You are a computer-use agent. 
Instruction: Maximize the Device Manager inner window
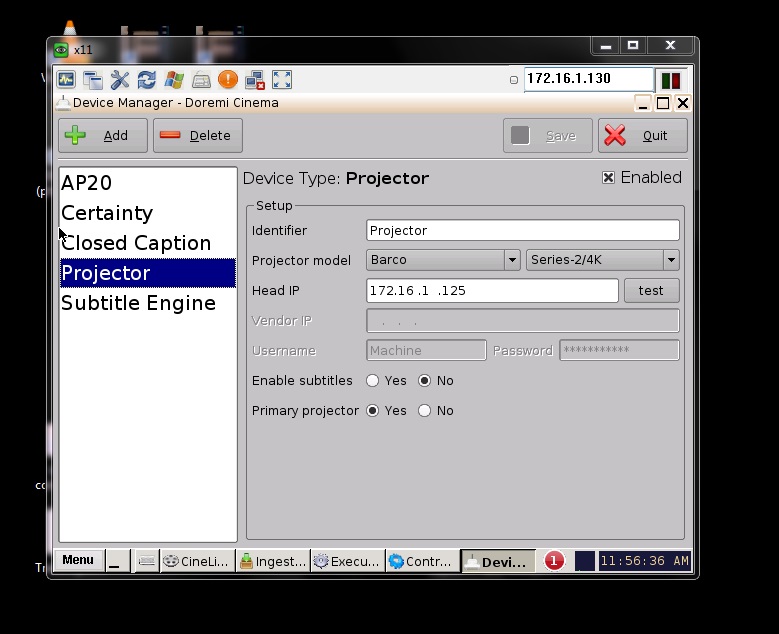click(x=663, y=103)
